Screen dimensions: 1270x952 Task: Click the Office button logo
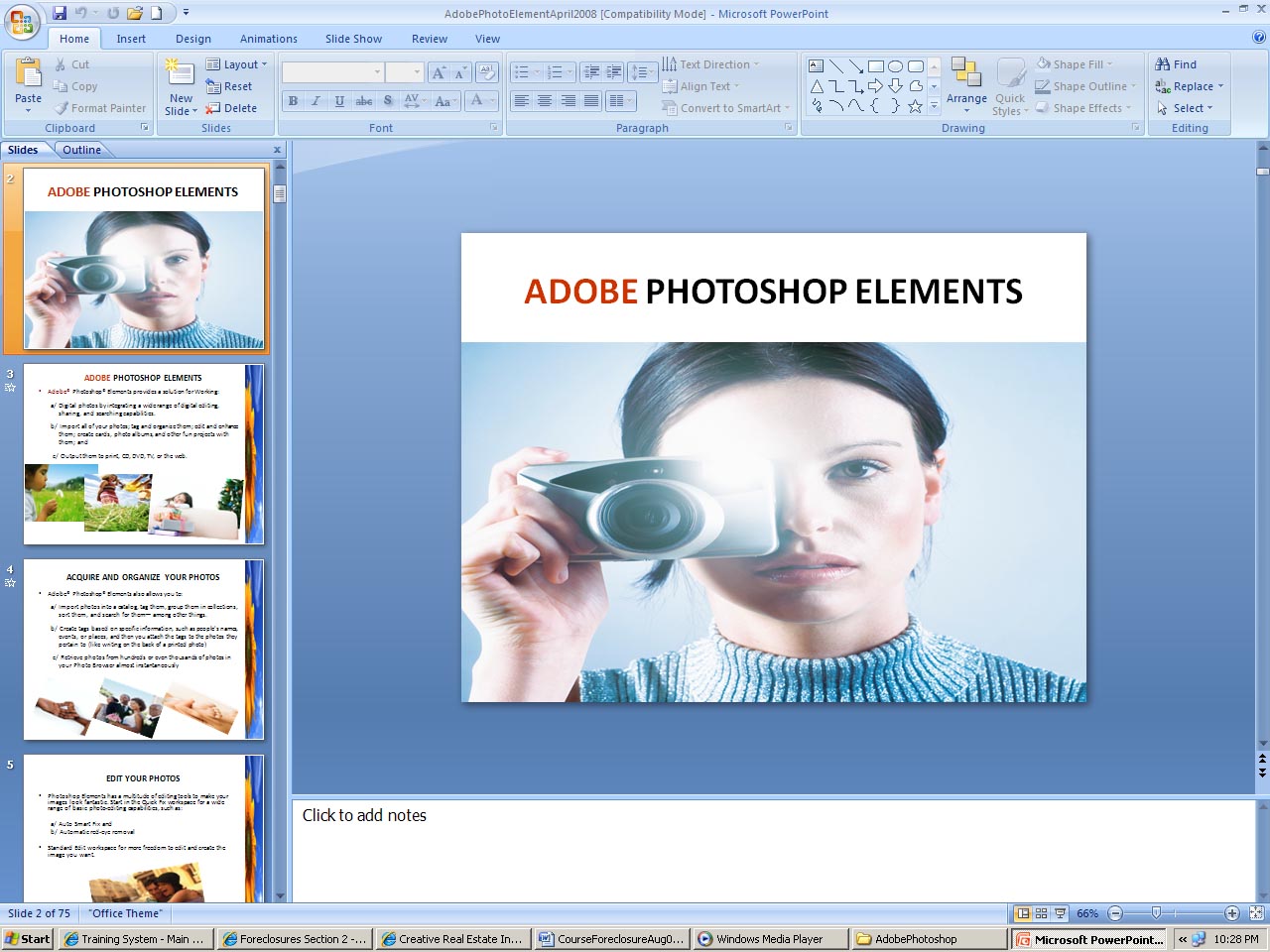[x=22, y=21]
